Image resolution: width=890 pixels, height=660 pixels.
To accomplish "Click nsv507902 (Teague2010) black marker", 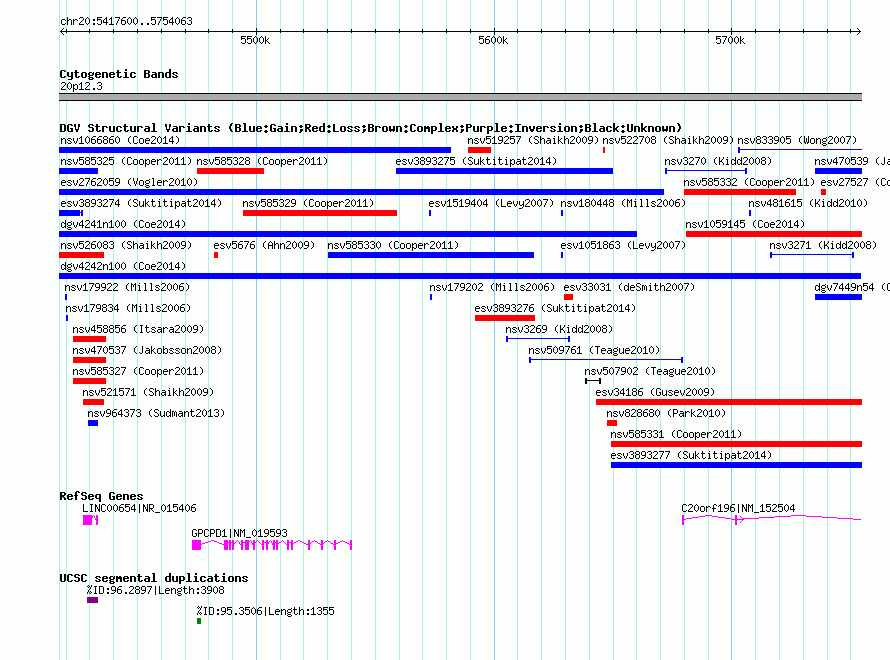I will [593, 381].
